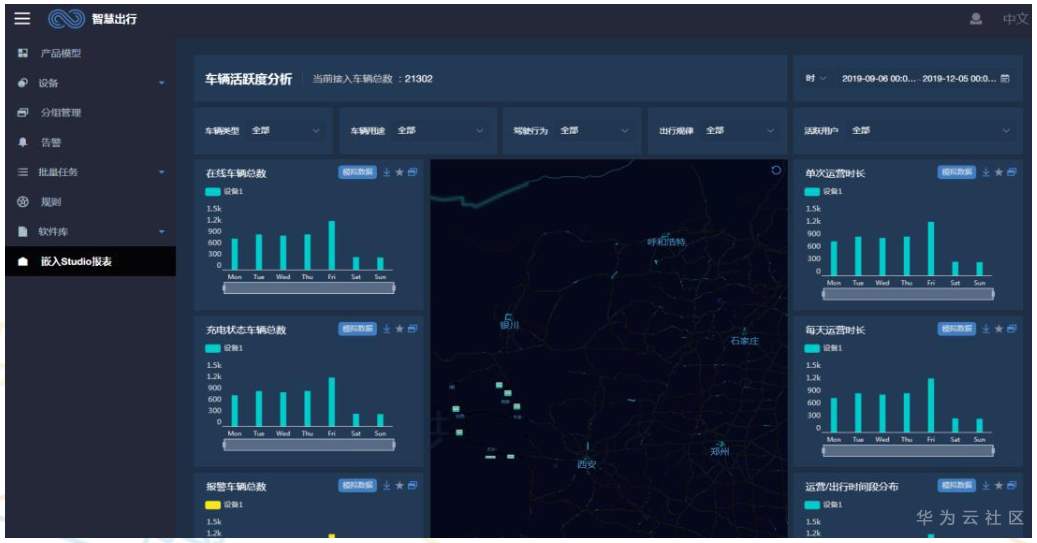Star the 每天运营时长 chart
The image size is (1037, 543).
tap(999, 329)
